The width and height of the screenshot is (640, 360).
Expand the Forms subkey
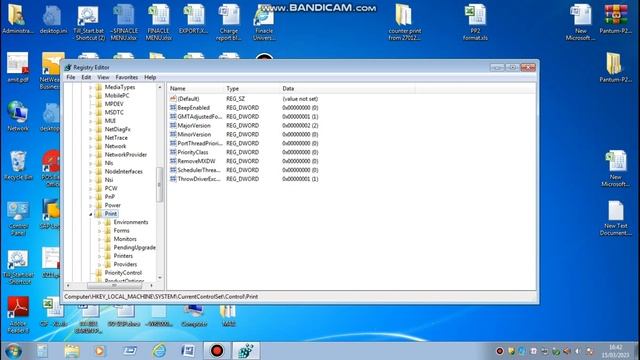point(99,231)
